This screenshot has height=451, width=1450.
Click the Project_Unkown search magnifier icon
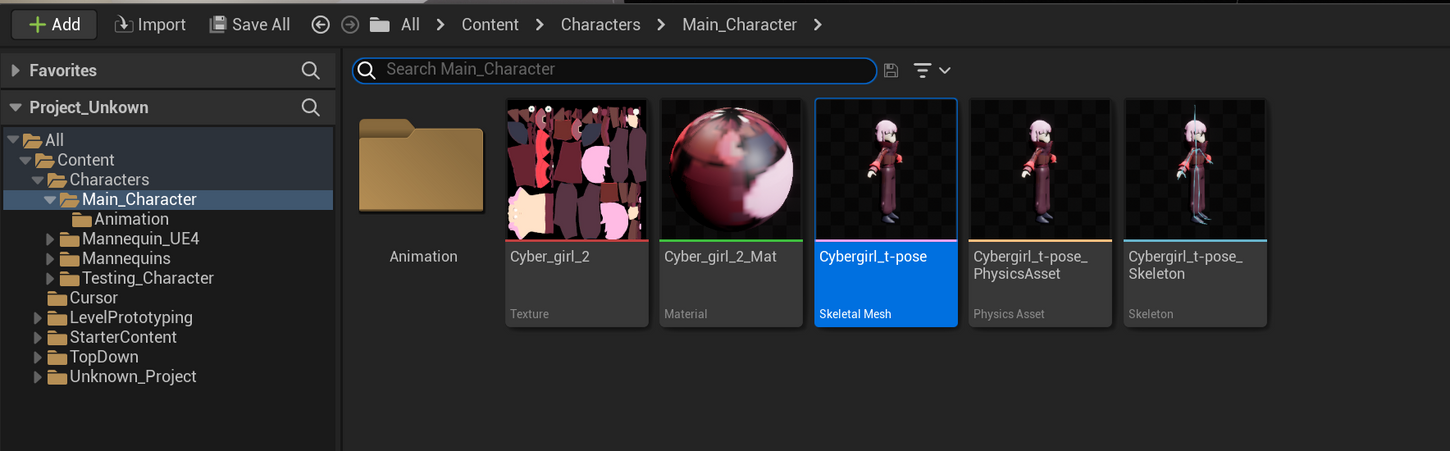click(311, 107)
